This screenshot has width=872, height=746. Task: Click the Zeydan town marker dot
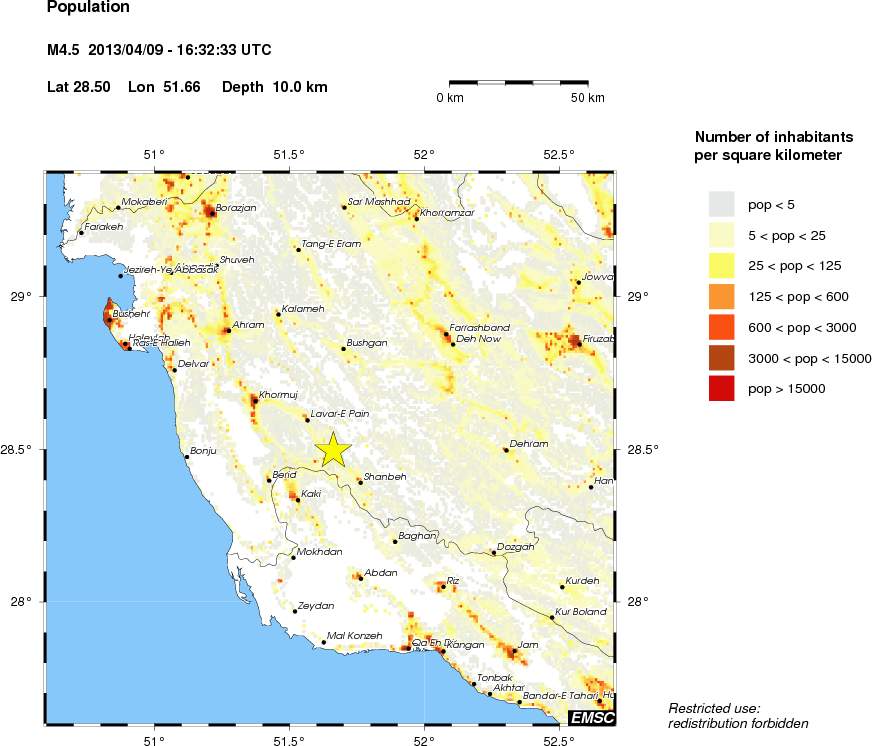(x=295, y=611)
